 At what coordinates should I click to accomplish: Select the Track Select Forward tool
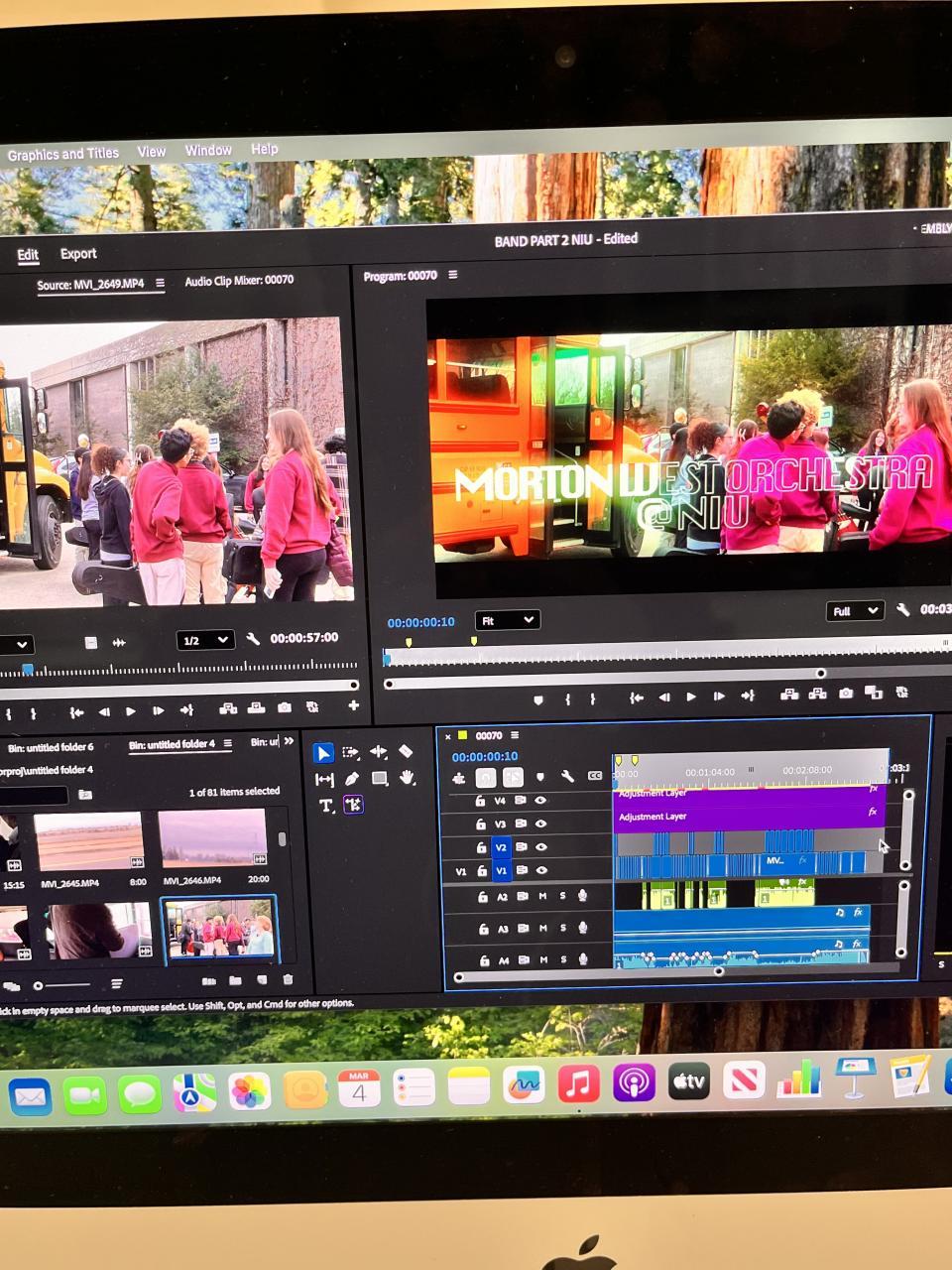point(351,753)
